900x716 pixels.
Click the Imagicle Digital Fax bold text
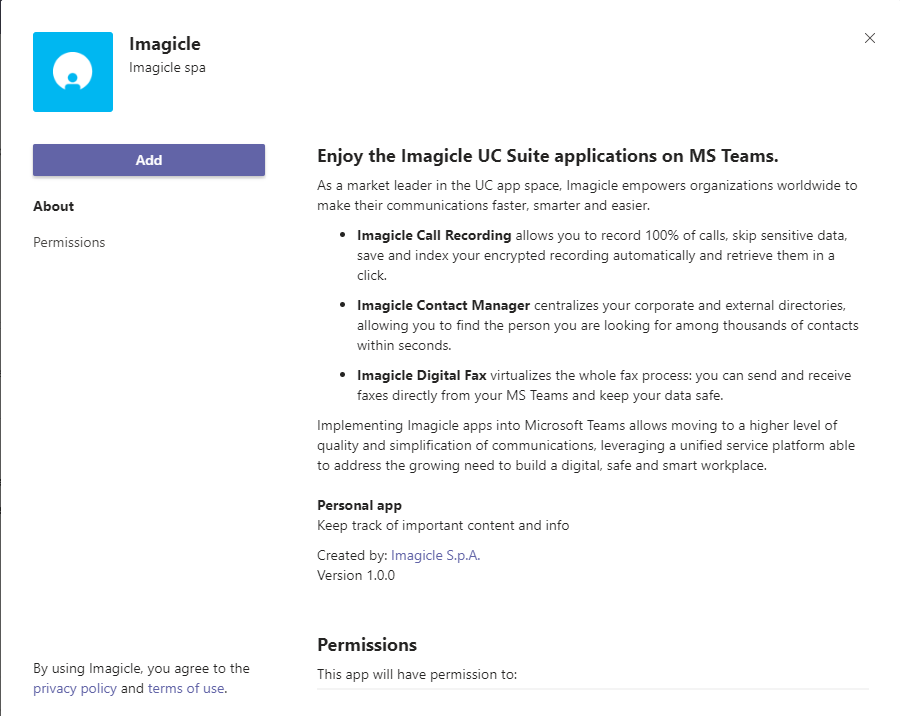coord(422,375)
